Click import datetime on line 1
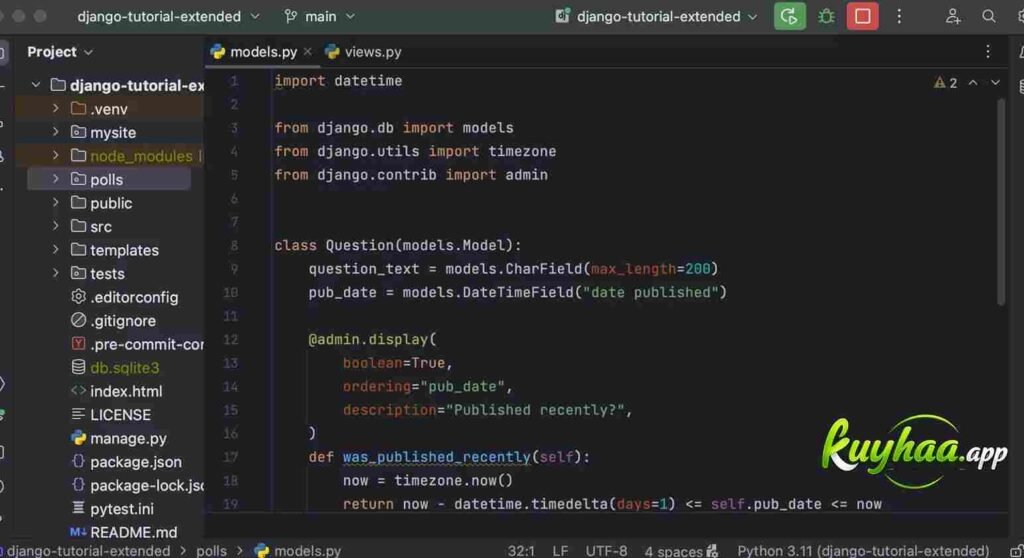 pyautogui.click(x=338, y=80)
